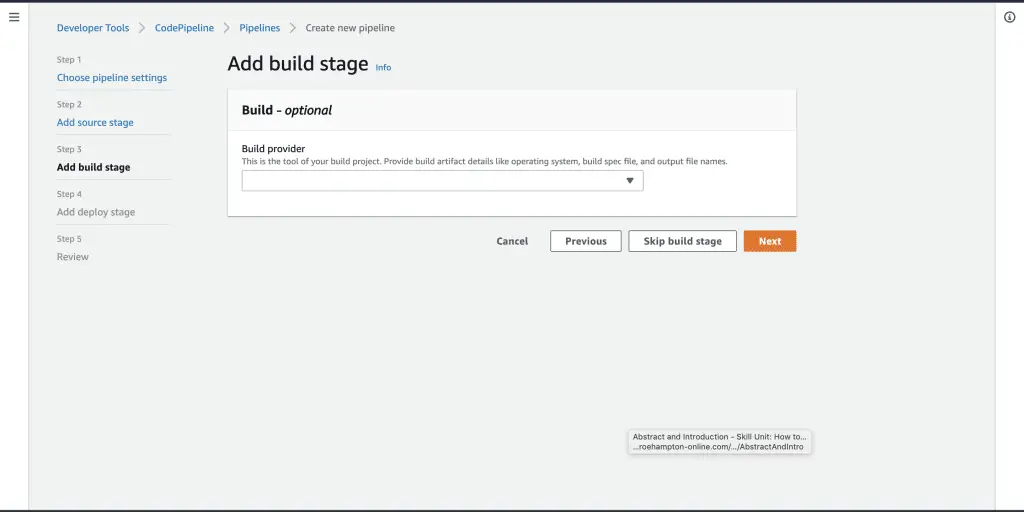The height and width of the screenshot is (512, 1024).
Task: Go to CodePipeline breadcrumb
Action: click(184, 28)
